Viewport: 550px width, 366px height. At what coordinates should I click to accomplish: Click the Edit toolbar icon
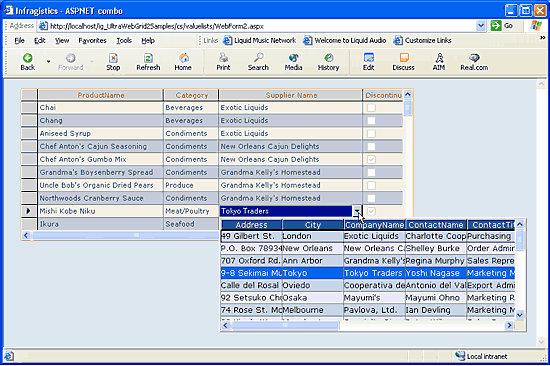(369, 62)
